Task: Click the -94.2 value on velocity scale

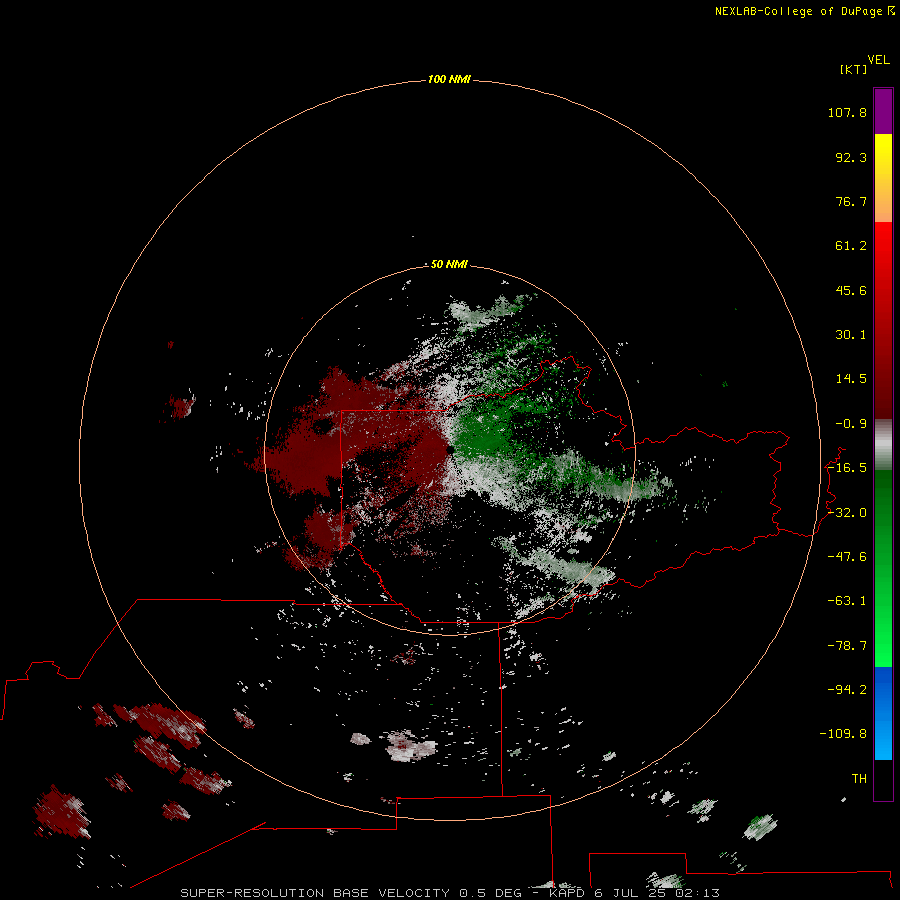Action: [x=847, y=689]
